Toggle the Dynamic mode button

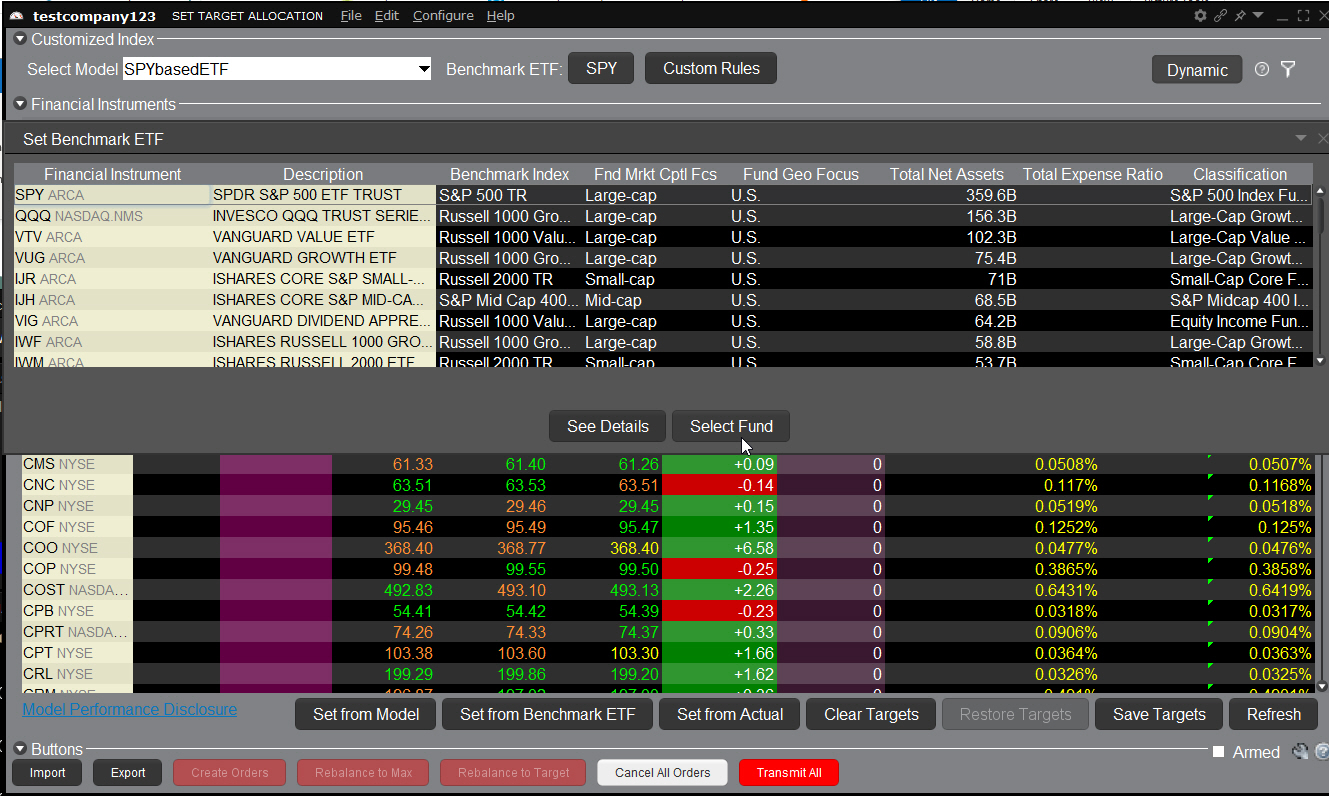tap(1197, 70)
